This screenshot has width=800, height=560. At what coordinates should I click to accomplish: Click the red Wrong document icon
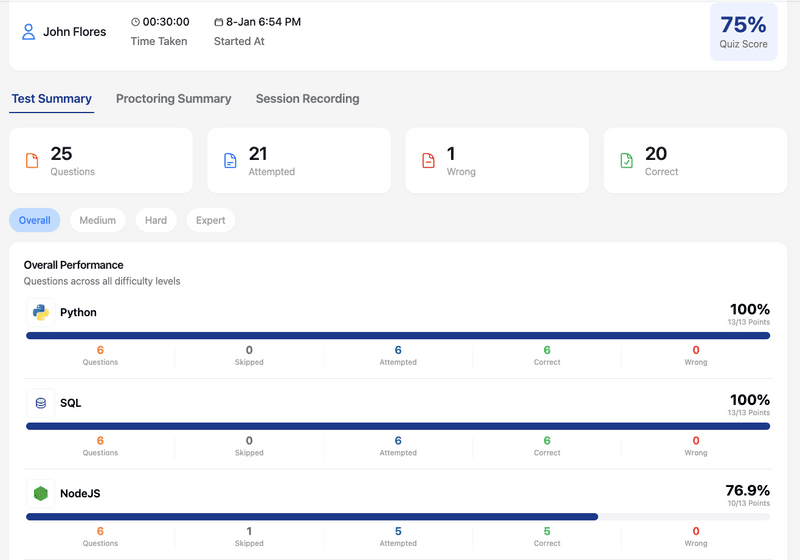(428, 161)
